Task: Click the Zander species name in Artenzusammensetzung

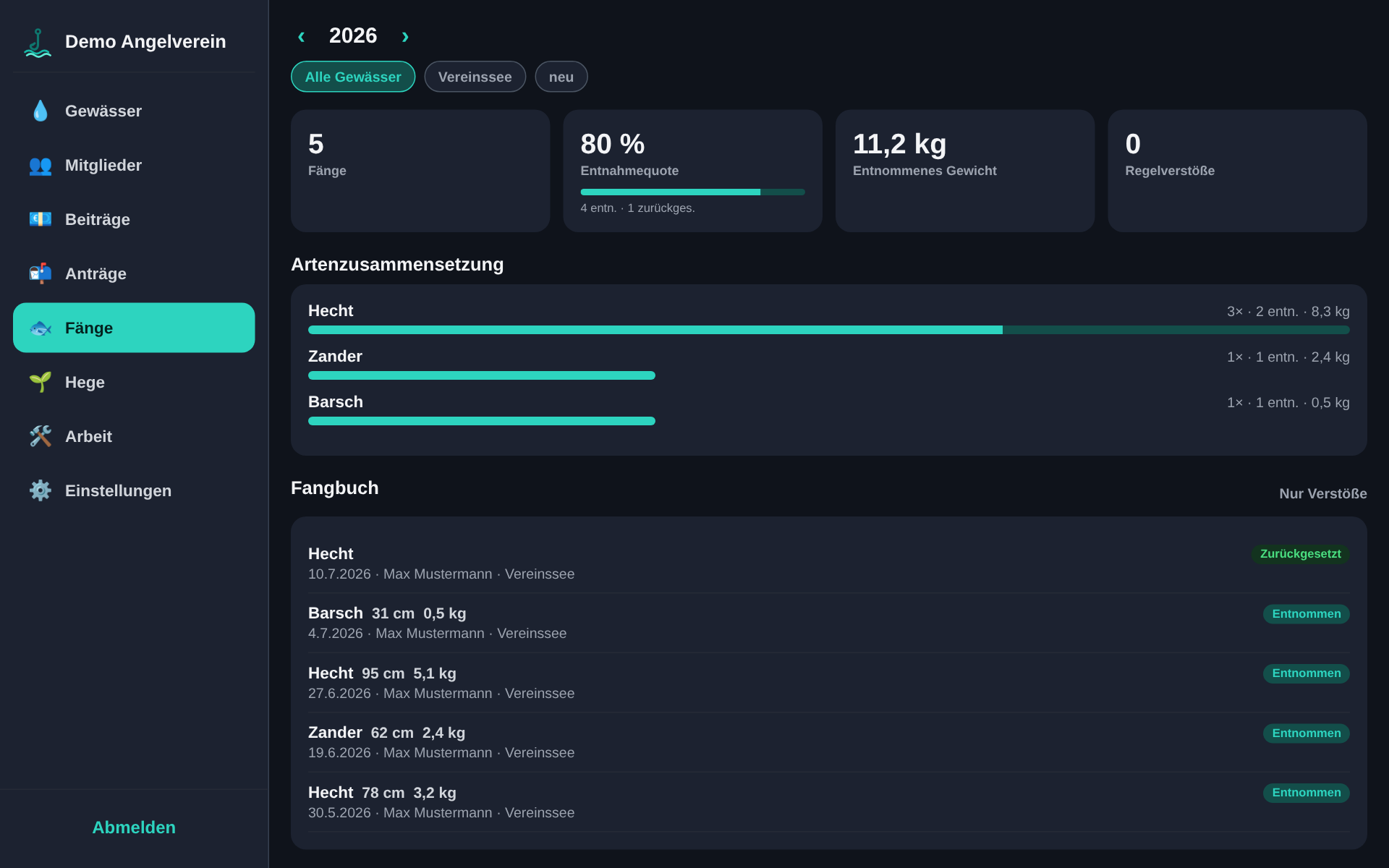Action: click(x=335, y=356)
